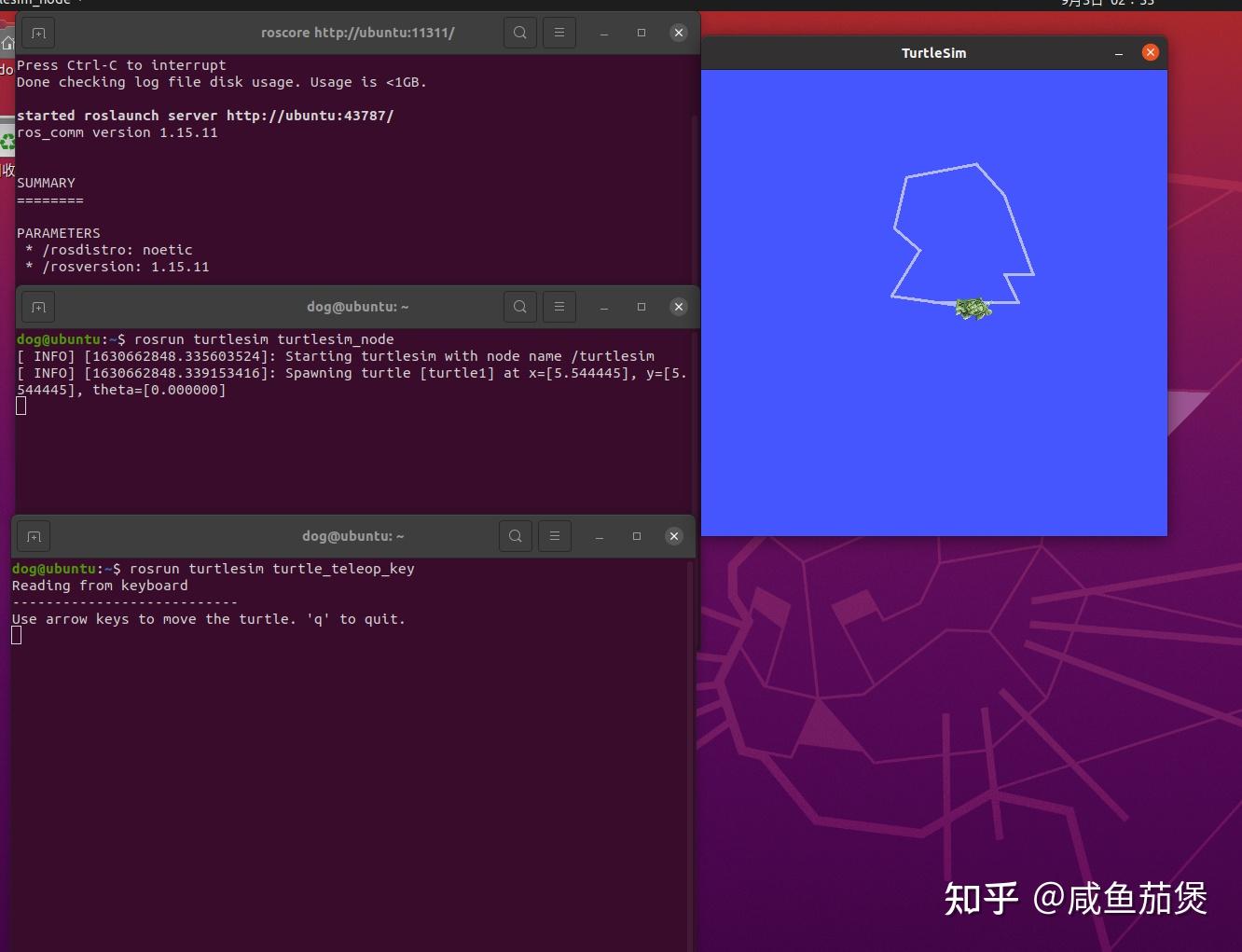Open menu of turtle_teleop_key terminal
This screenshot has height=952, width=1242.
coord(555,536)
